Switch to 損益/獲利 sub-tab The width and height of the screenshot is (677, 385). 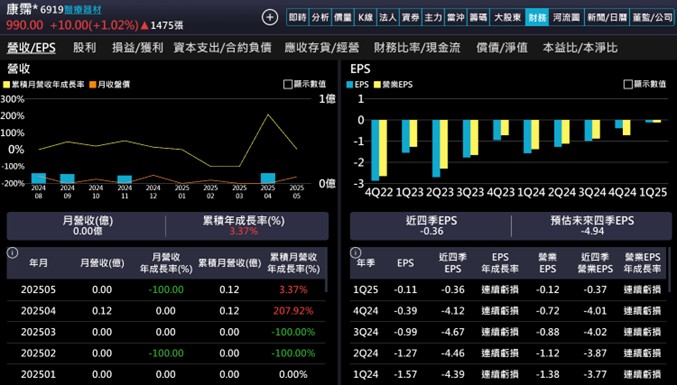point(138,47)
